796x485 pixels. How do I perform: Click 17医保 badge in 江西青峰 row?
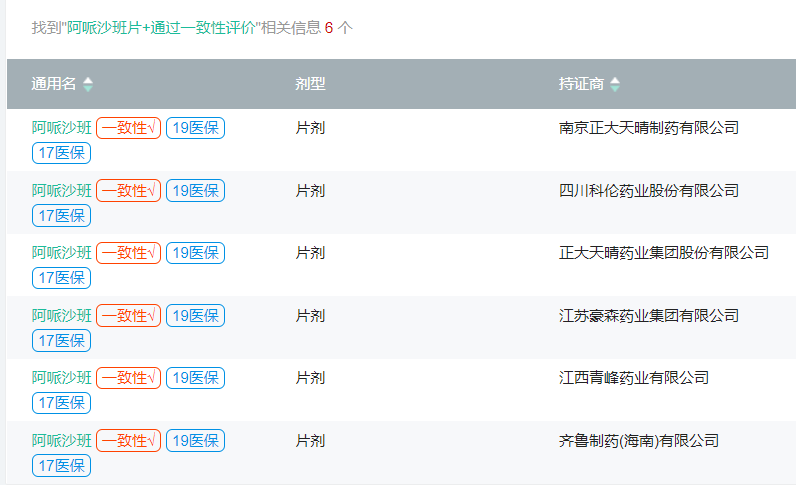(x=61, y=403)
